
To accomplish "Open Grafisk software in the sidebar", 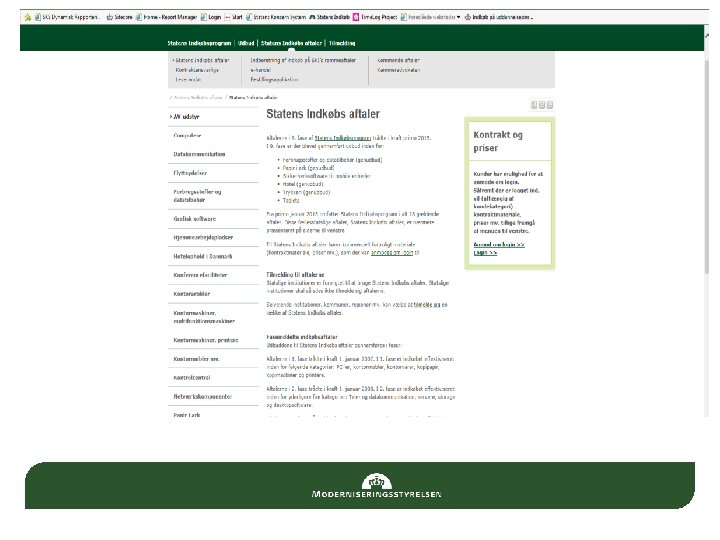I will pos(195,219).
